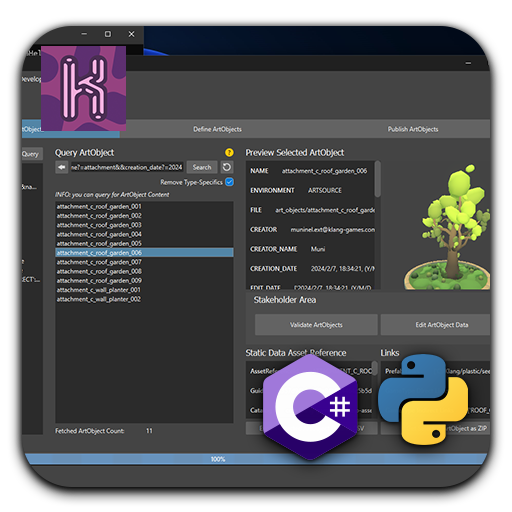Select attachment_c_roof_garden_002 in the list
This screenshot has height=512, width=512.
(144, 216)
